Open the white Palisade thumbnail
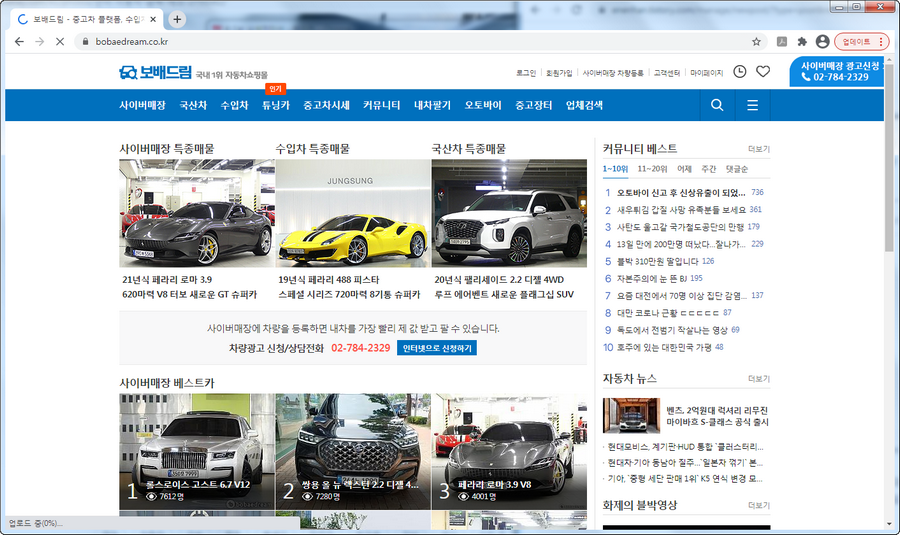This screenshot has height=535, width=900. 509,213
